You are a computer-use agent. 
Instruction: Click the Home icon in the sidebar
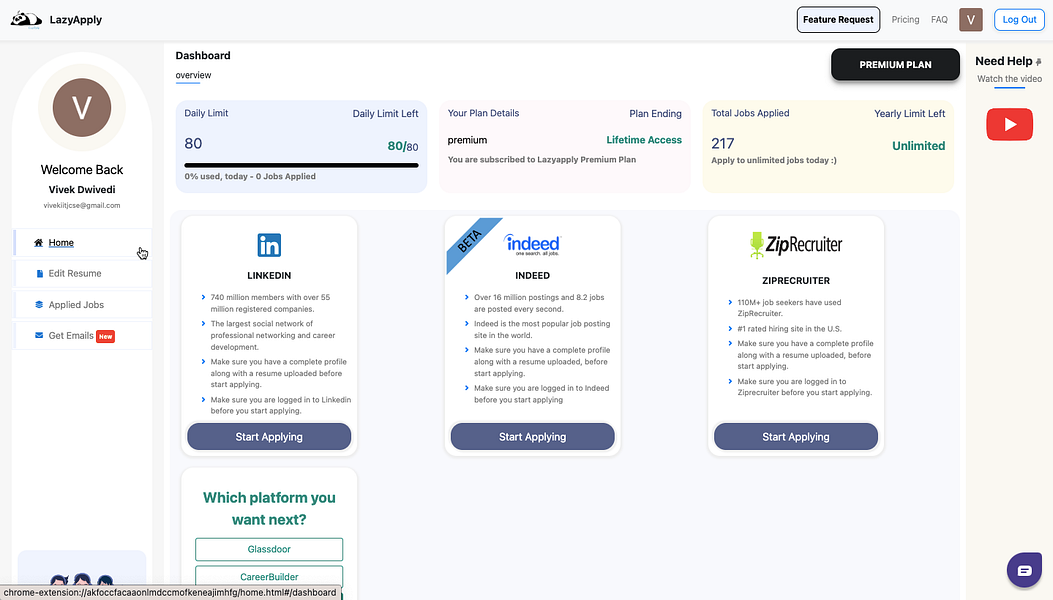pos(38,242)
